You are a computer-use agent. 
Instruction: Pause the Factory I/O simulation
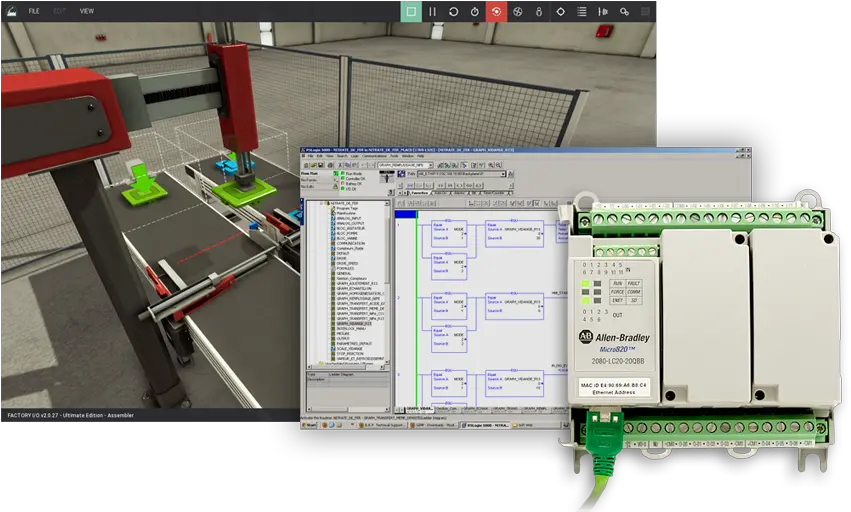point(432,11)
